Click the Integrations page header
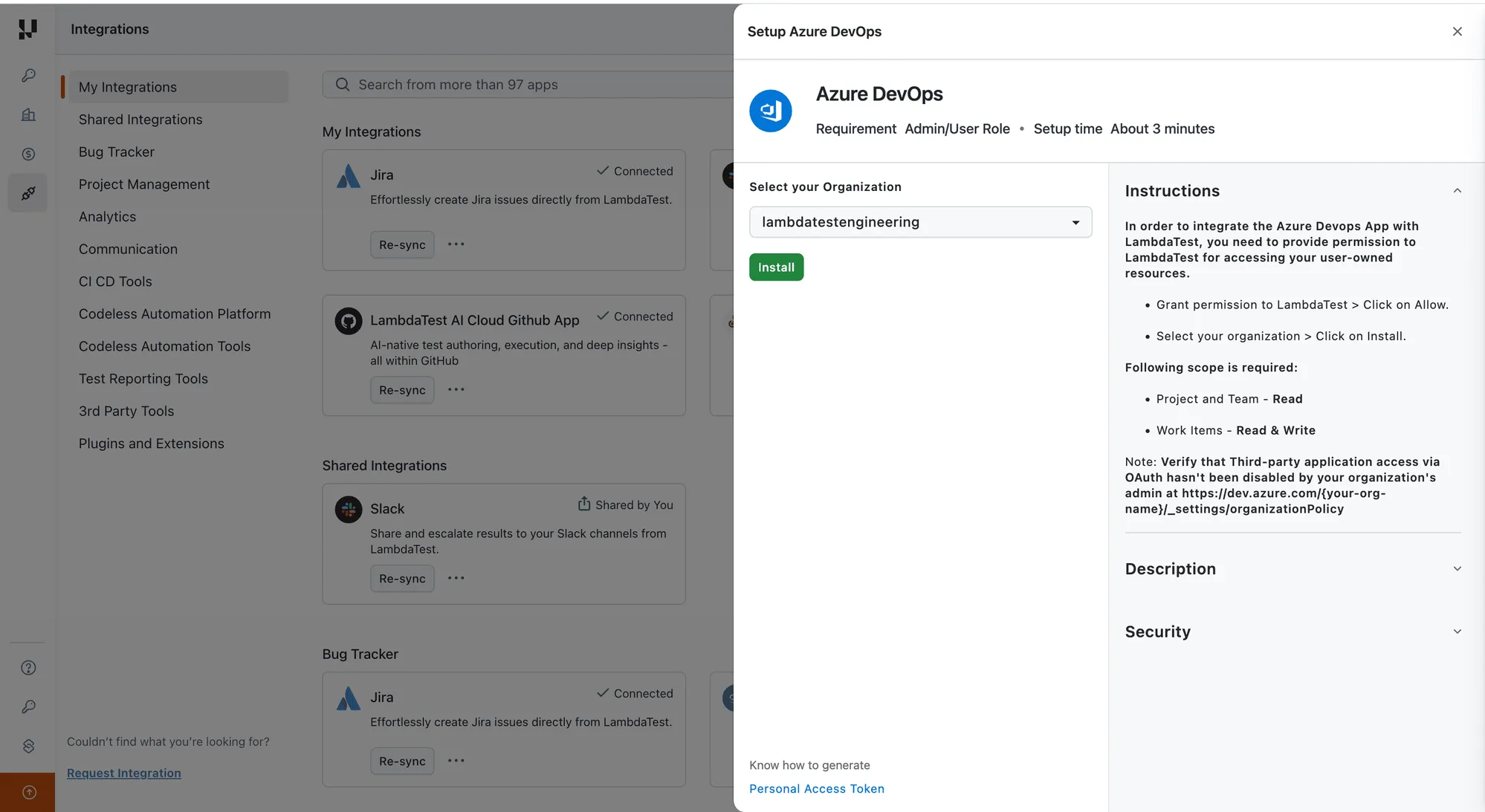This screenshot has height=812, width=1485. coord(109,29)
